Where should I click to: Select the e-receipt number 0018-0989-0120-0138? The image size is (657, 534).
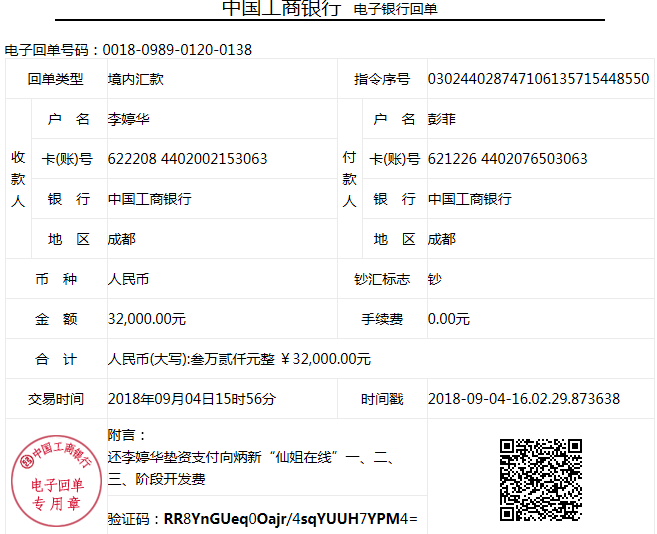coord(187,50)
